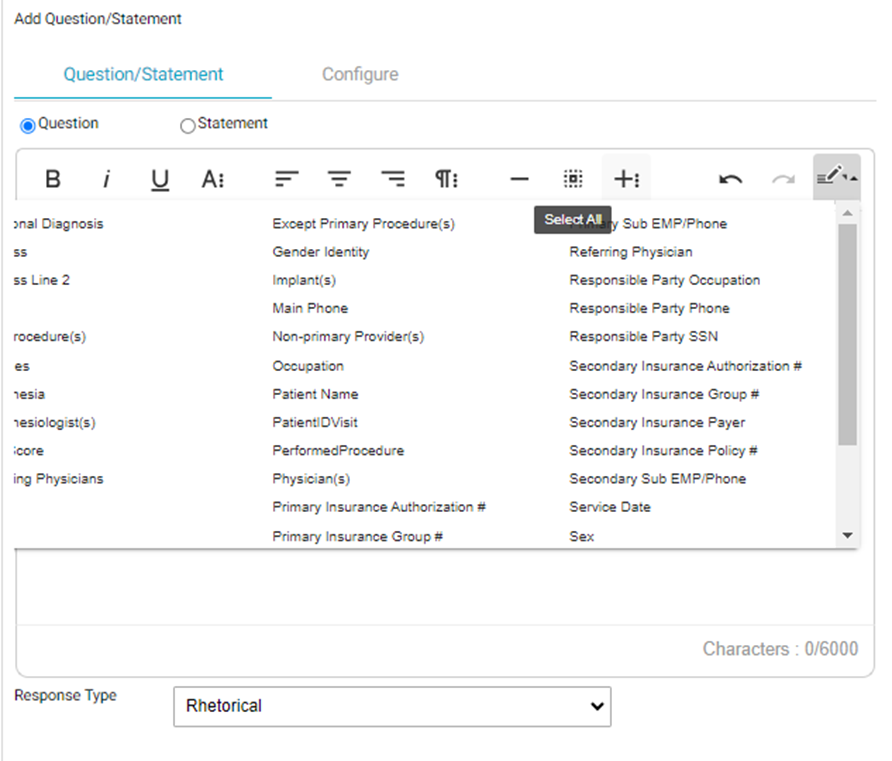This screenshot has height=761, width=892.
Task: Open the font size options dropdown
Action: pos(213,179)
